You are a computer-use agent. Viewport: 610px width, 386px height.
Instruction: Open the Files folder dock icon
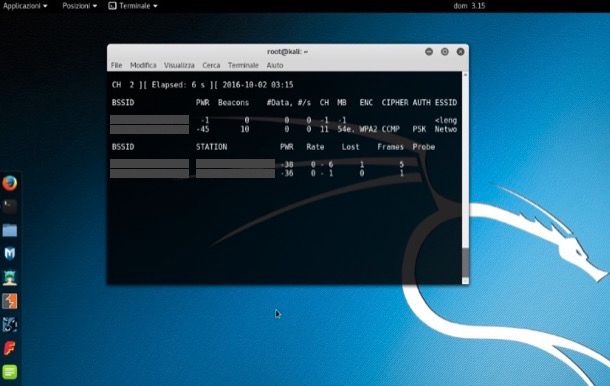pos(10,230)
